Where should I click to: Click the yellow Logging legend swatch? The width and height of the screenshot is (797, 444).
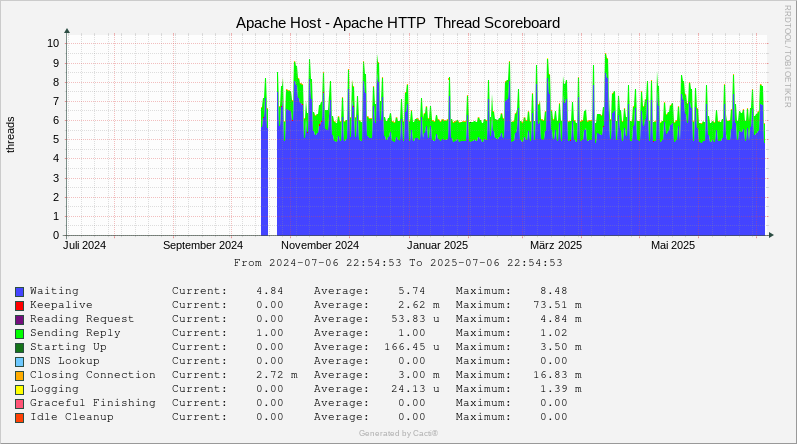(x=19, y=390)
